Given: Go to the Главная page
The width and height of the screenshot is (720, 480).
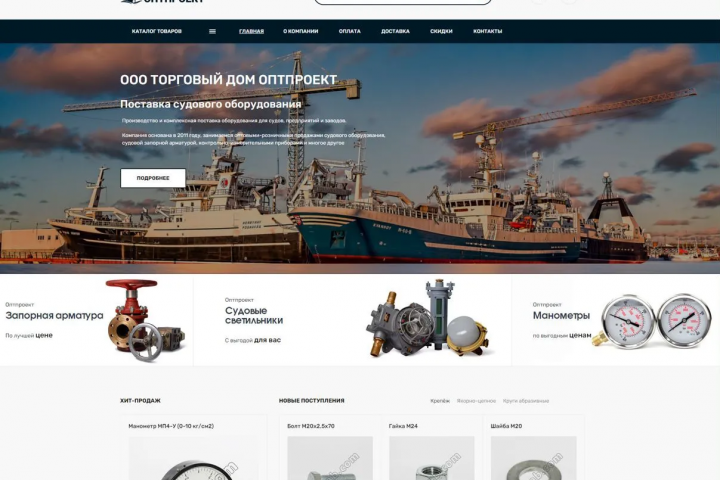Looking at the screenshot, I should coord(251,31).
